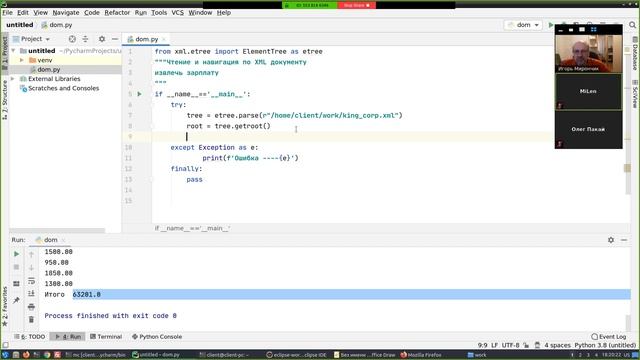Switch to Mozilla Firefox taskbar window
640x360 pixels.
(x=421, y=355)
